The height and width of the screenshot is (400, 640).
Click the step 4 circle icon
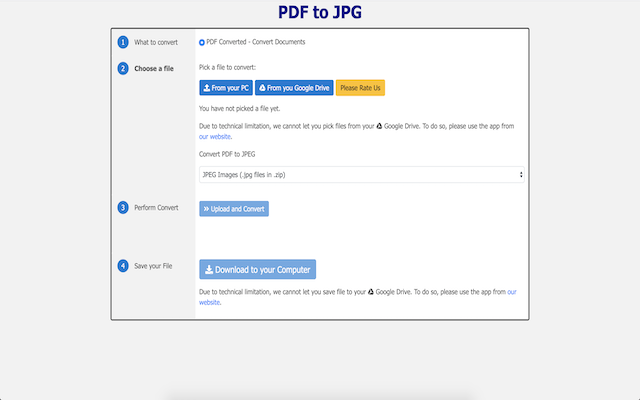[x=123, y=266]
